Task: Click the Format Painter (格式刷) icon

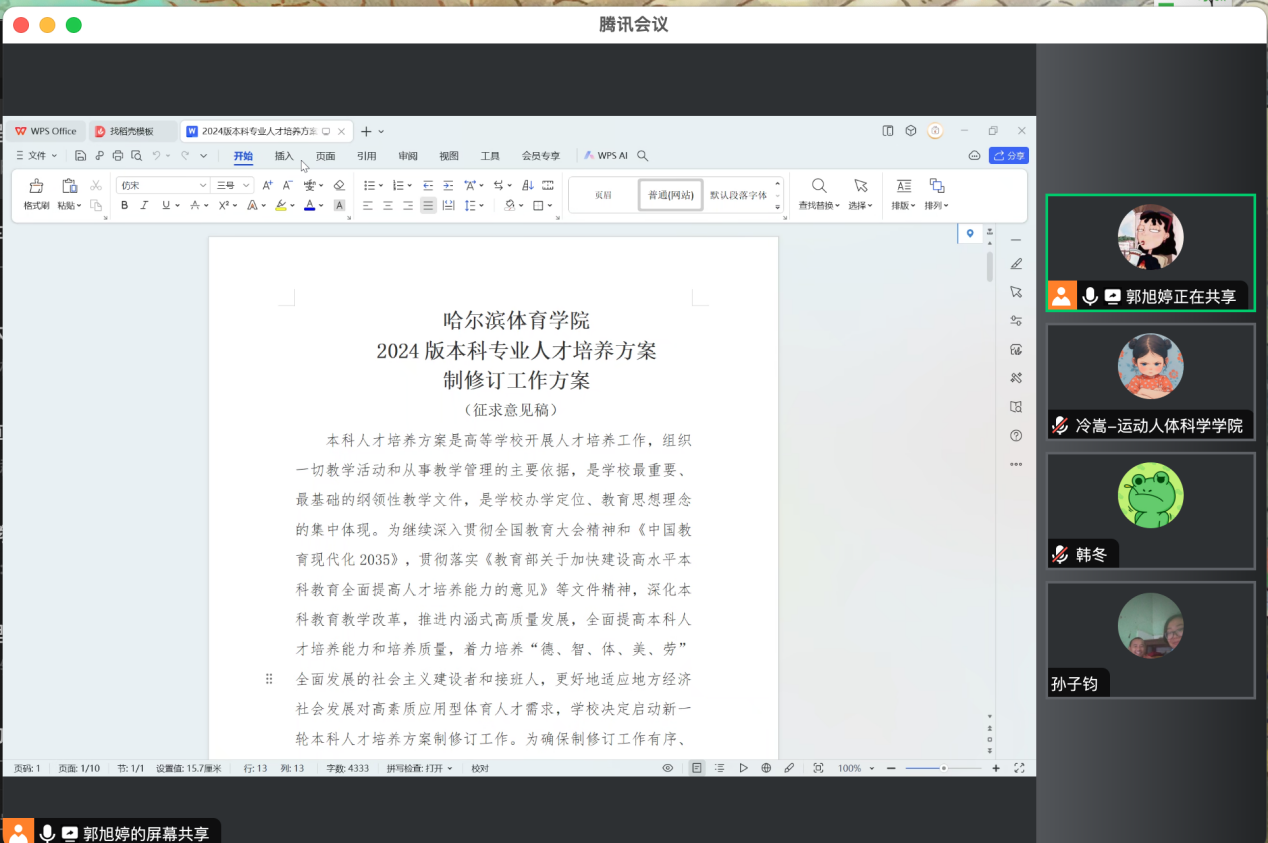Action: coord(36,186)
